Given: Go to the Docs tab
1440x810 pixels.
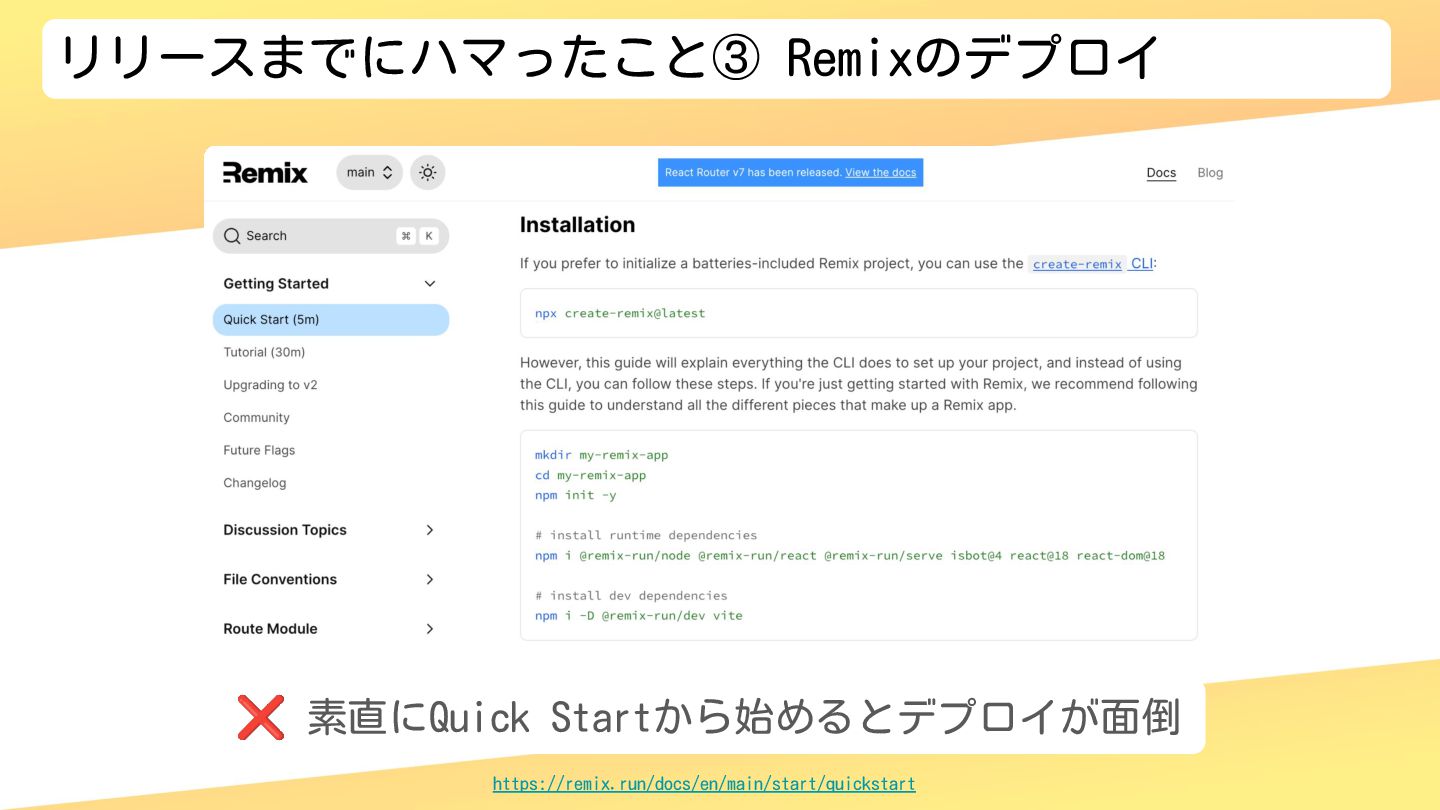Looking at the screenshot, I should point(1161,173).
